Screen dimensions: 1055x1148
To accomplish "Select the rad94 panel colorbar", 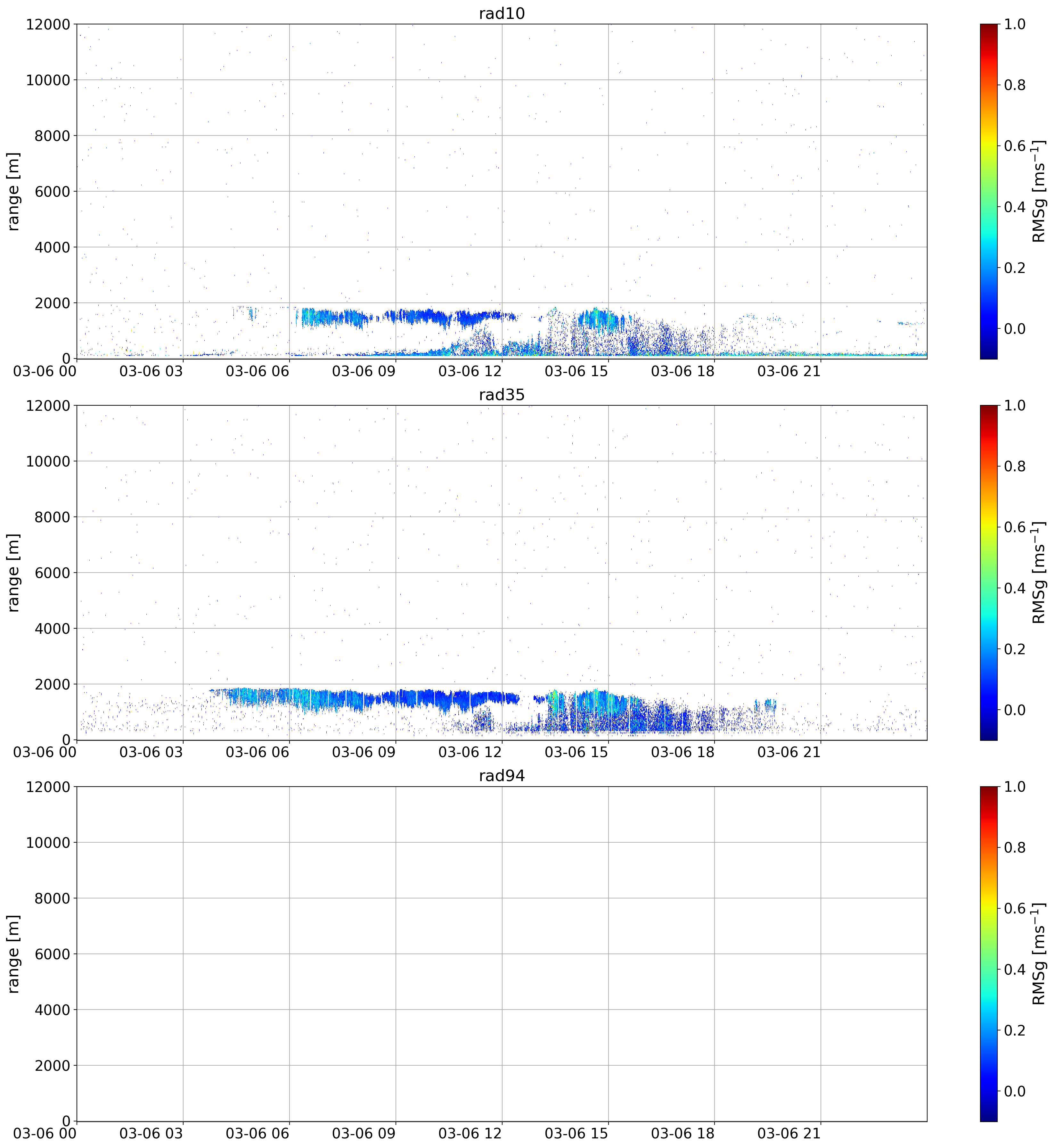I will 989,954.
